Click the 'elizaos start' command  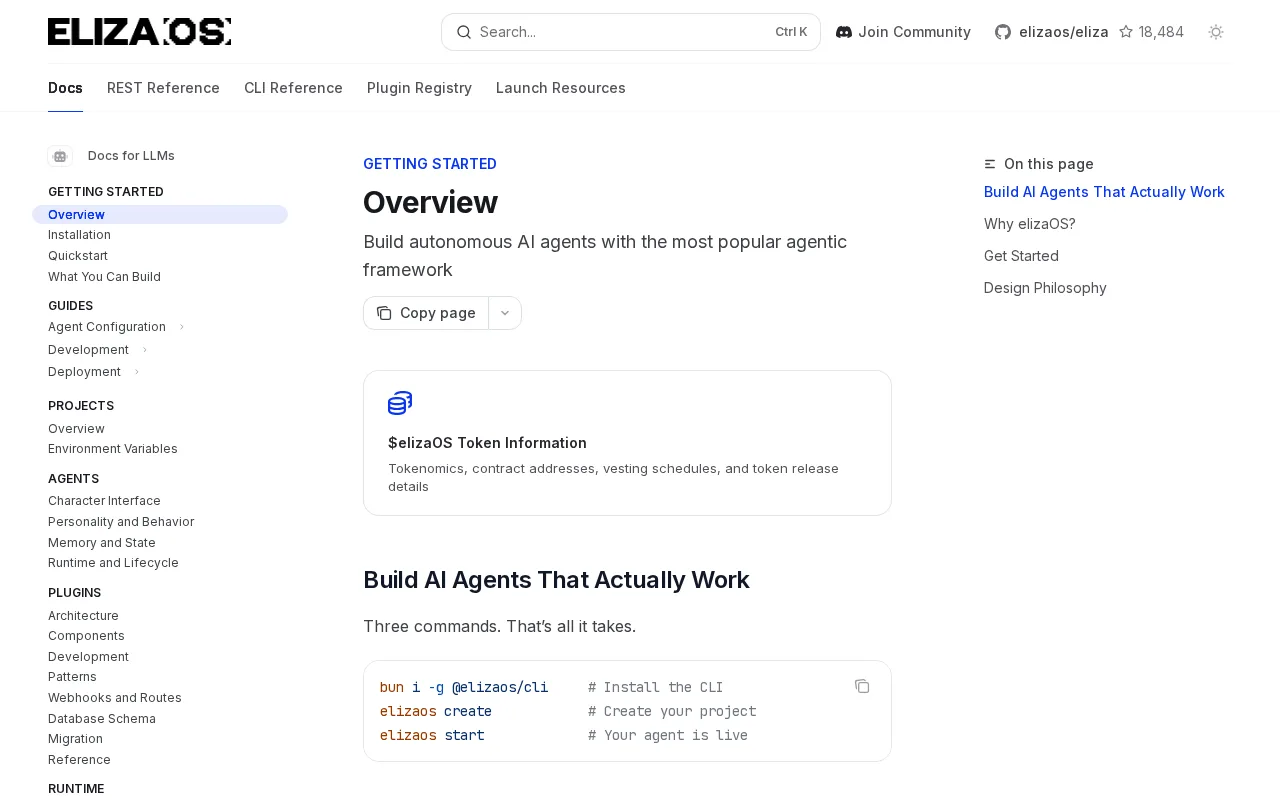pos(432,735)
